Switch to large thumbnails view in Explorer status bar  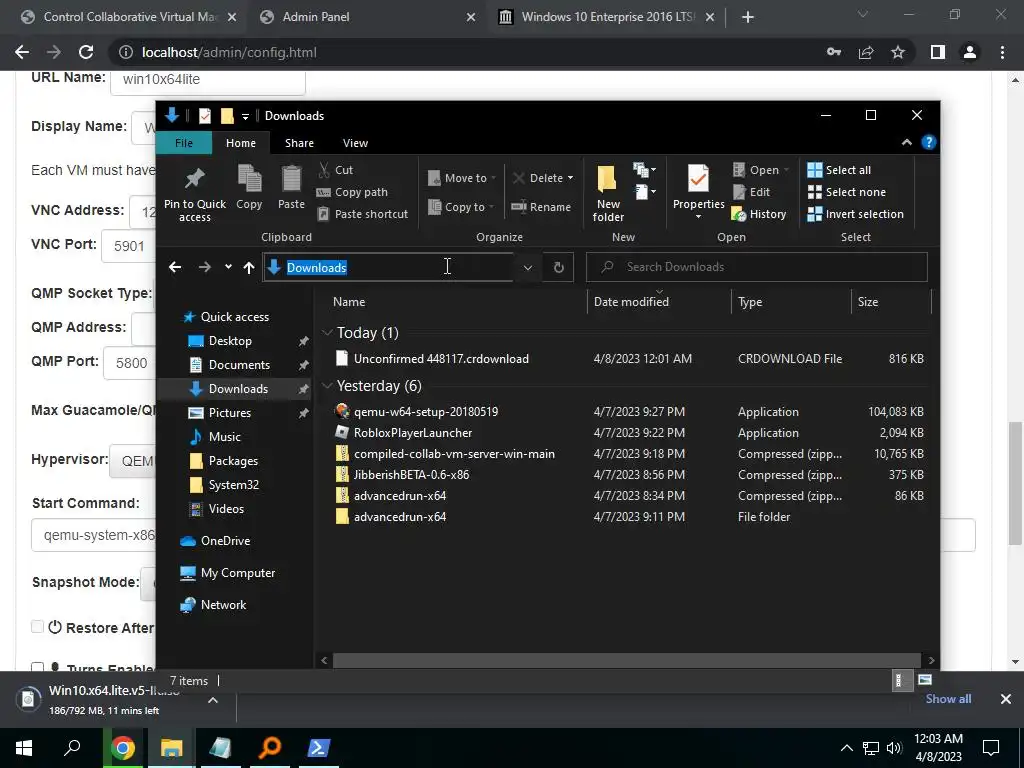point(925,680)
